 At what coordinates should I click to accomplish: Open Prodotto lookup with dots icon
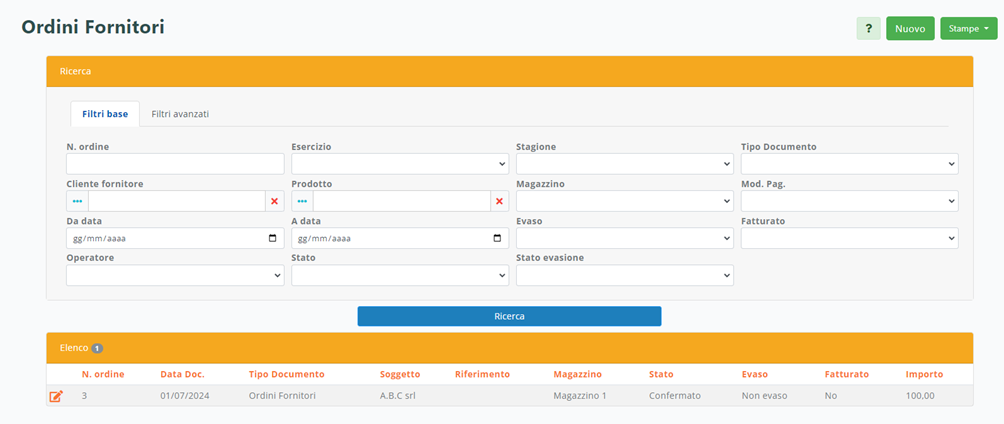tap(302, 201)
